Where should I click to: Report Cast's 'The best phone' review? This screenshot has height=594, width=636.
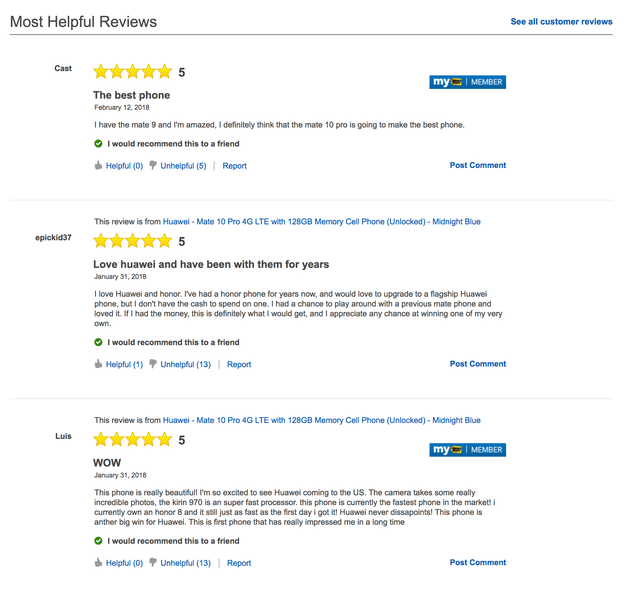(x=234, y=166)
